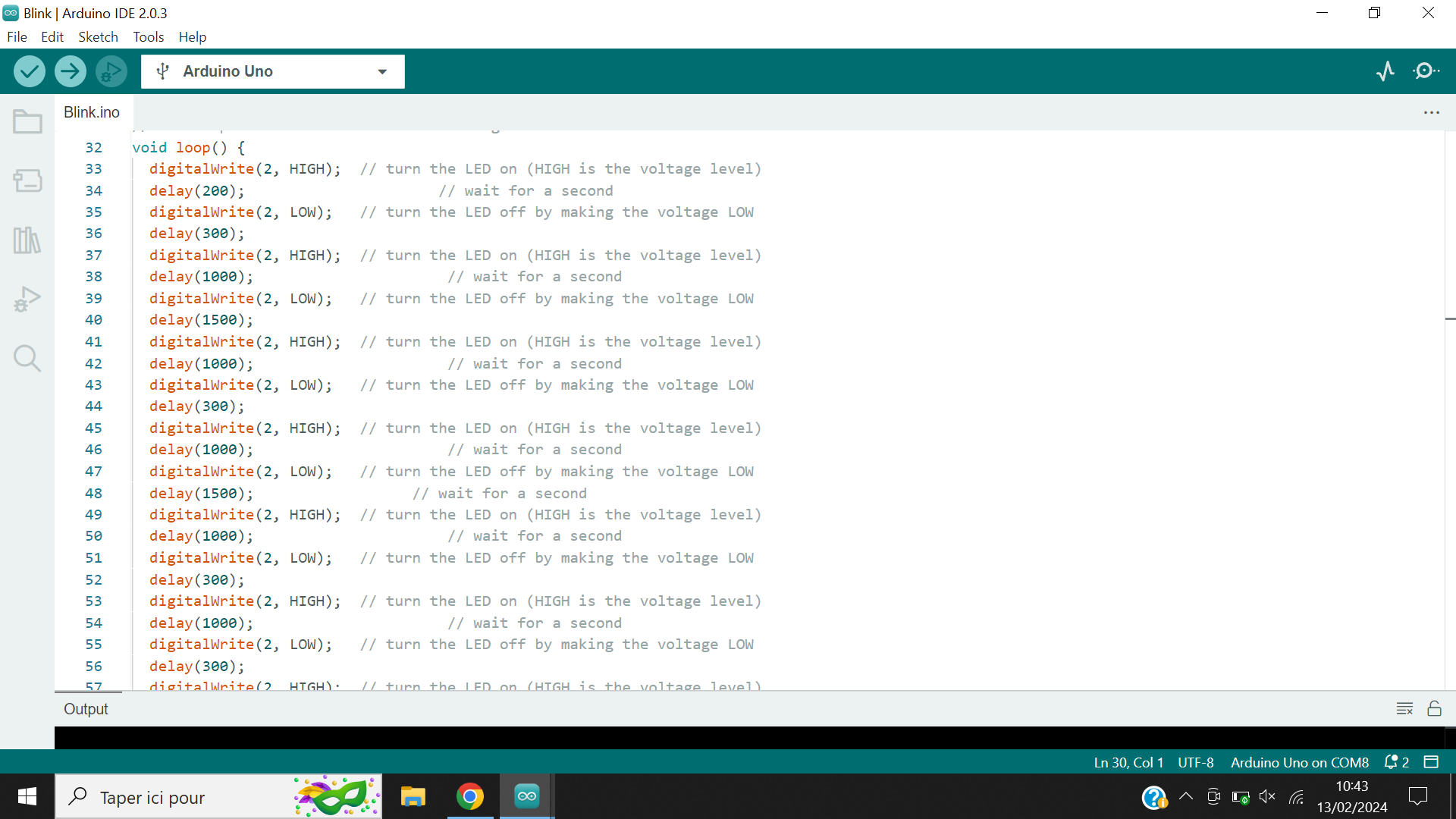
Task: Click Ln 30, Col 1 status entry
Action: point(1128,762)
